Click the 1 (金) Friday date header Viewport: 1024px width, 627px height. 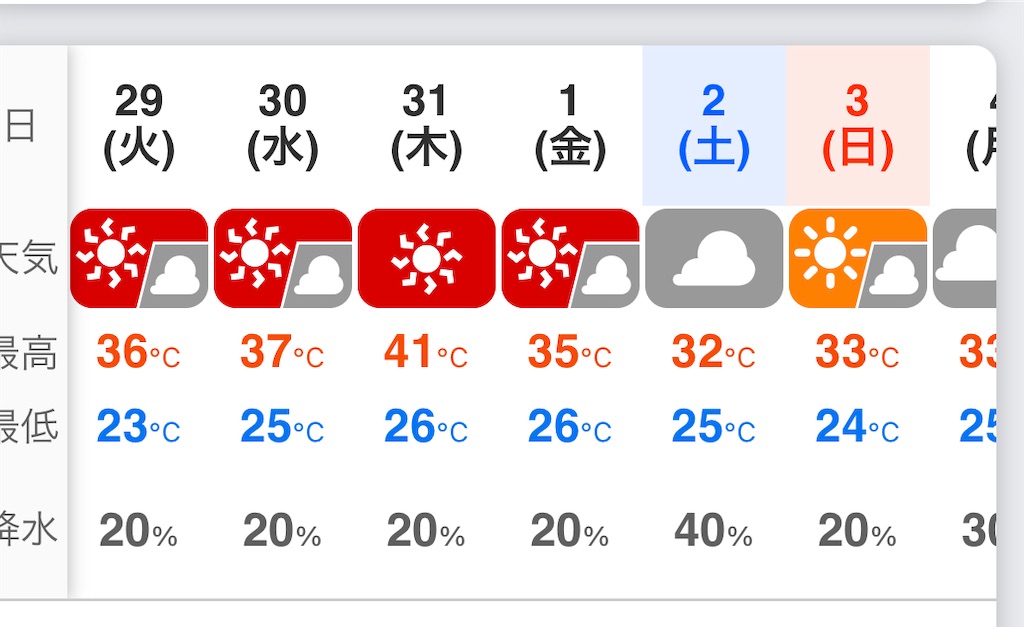pyautogui.click(x=570, y=126)
